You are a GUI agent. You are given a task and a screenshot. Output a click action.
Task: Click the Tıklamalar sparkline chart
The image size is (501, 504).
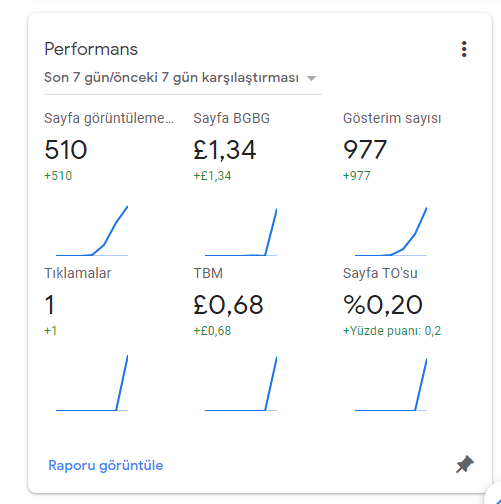pos(92,383)
